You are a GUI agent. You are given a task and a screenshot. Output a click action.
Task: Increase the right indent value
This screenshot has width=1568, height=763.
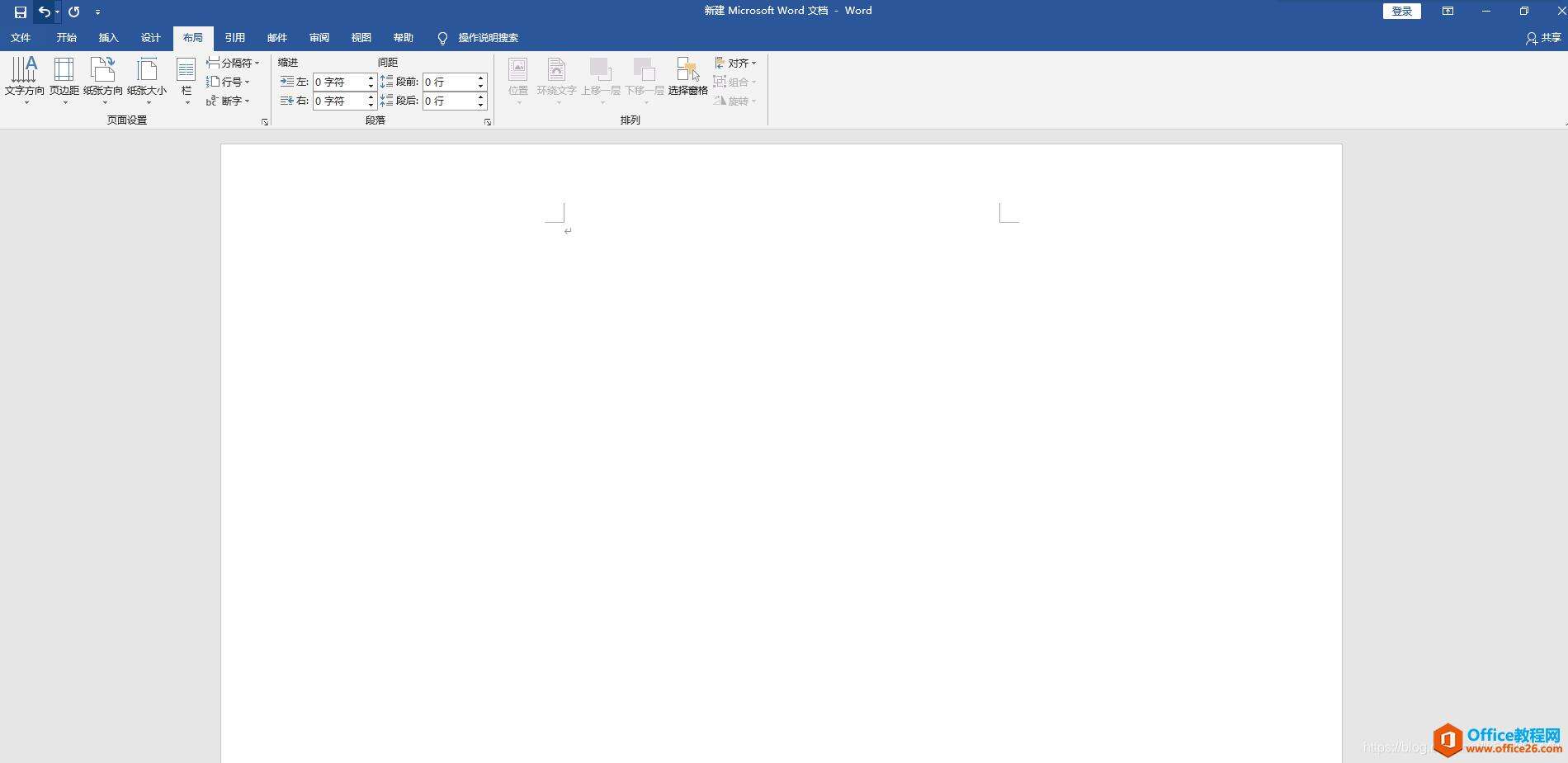(371, 97)
